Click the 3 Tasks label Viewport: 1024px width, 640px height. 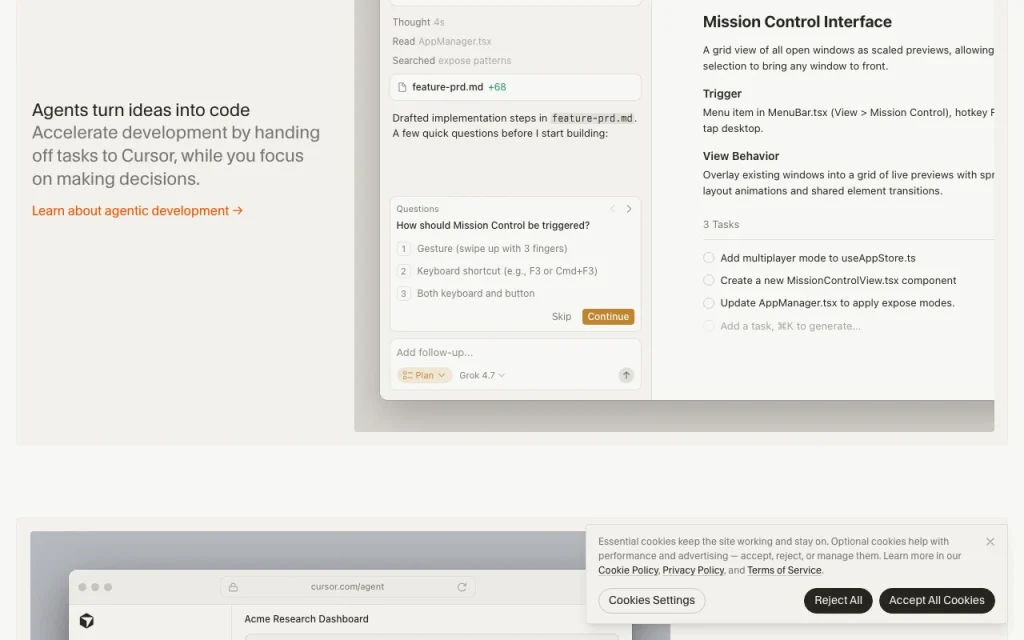point(721,224)
